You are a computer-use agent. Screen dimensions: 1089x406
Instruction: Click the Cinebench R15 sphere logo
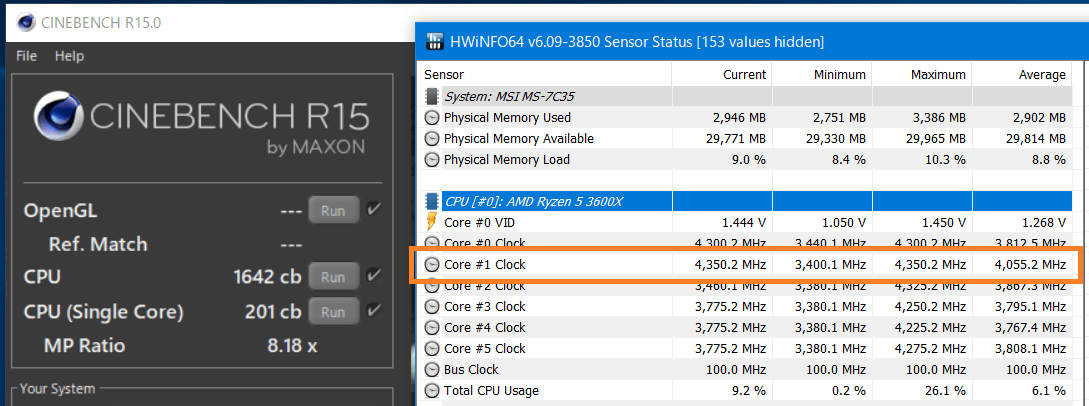point(61,119)
